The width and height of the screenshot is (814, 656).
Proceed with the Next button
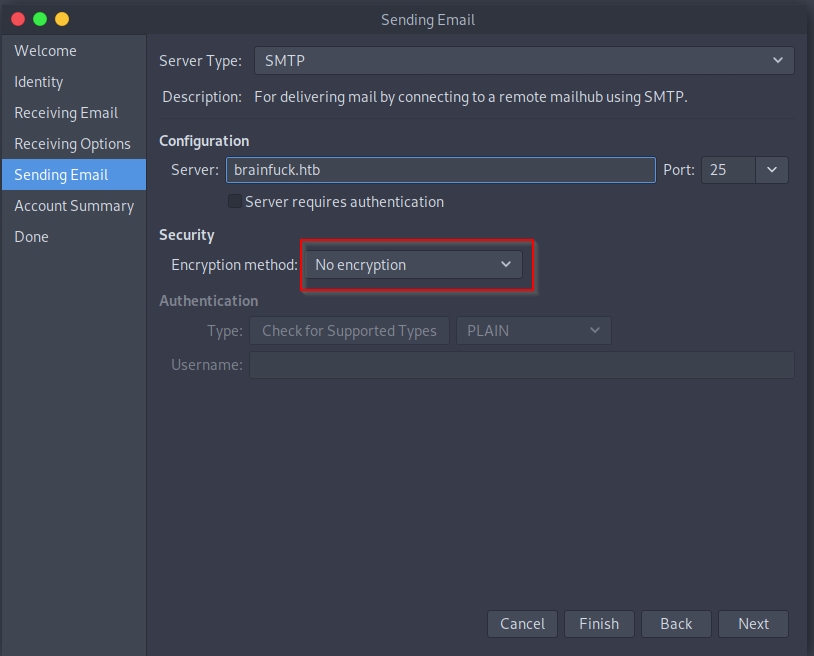click(753, 624)
